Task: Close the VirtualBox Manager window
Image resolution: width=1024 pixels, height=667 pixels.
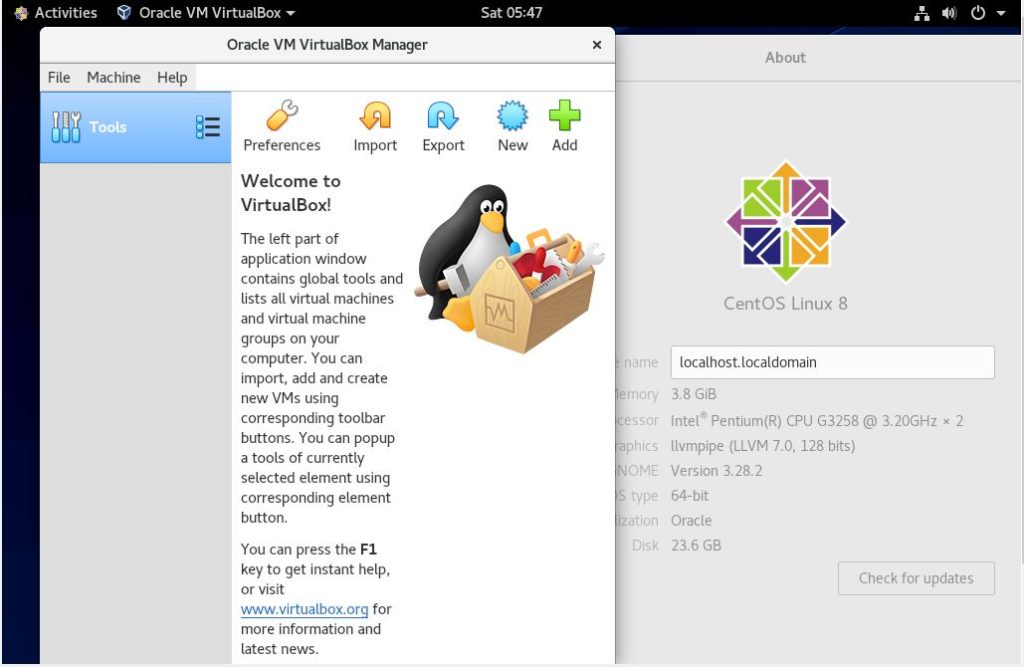Action: click(x=597, y=45)
